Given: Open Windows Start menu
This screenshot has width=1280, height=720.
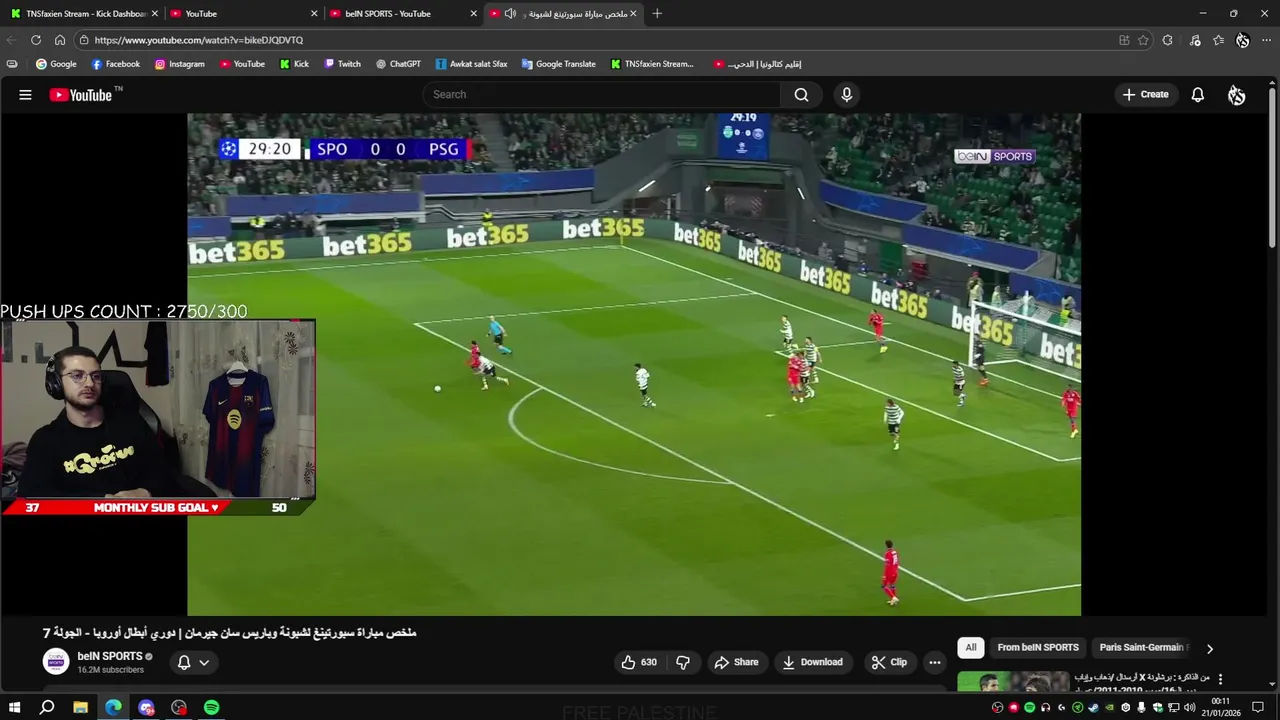Looking at the screenshot, I should (x=14, y=707).
